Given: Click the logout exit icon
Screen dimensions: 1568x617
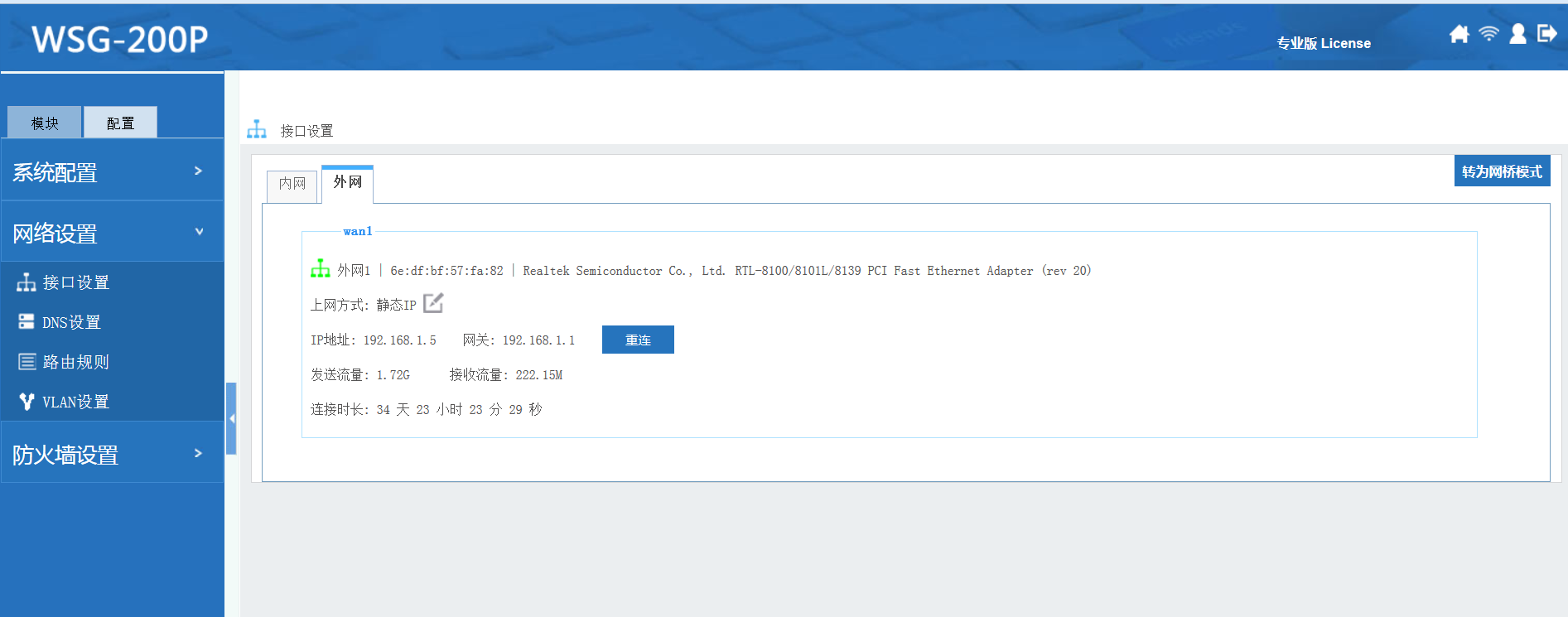Looking at the screenshot, I should coord(1546,33).
